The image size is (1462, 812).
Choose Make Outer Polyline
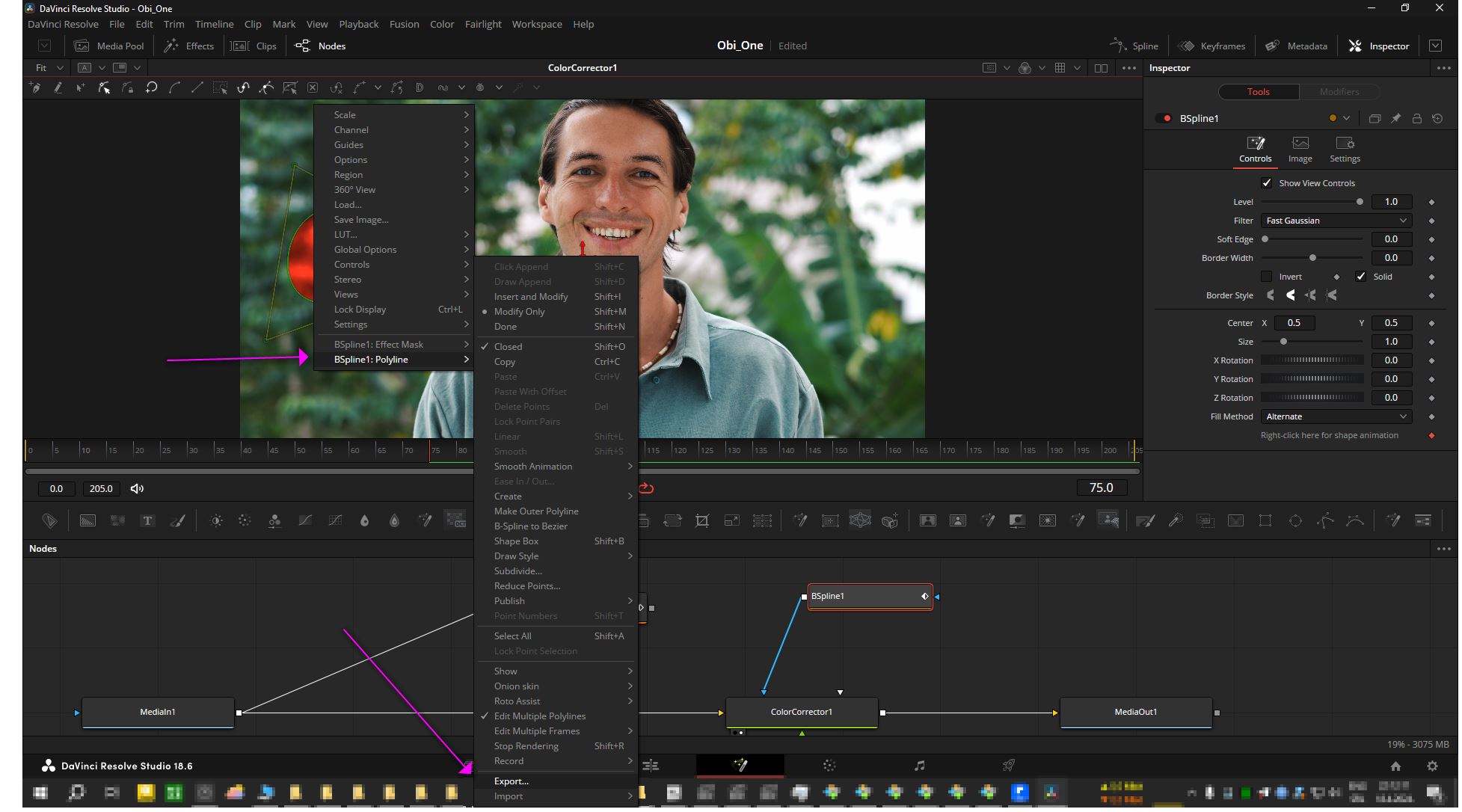tap(556, 511)
